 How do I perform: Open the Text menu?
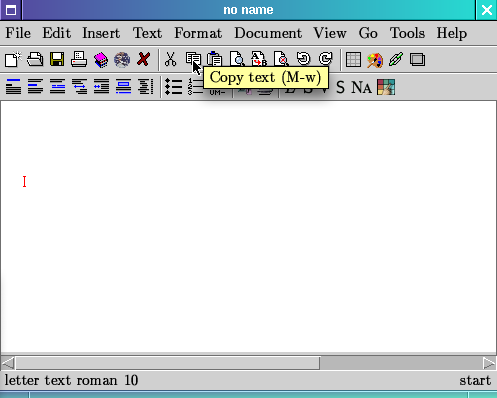(x=147, y=33)
